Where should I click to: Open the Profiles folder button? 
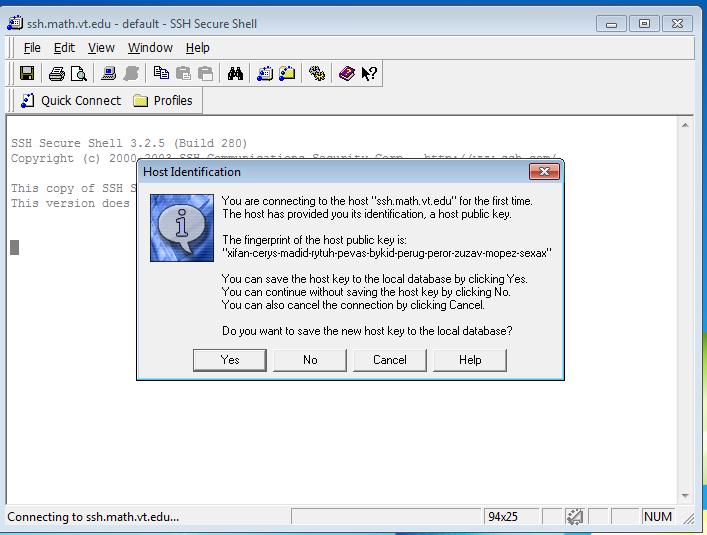(163, 101)
